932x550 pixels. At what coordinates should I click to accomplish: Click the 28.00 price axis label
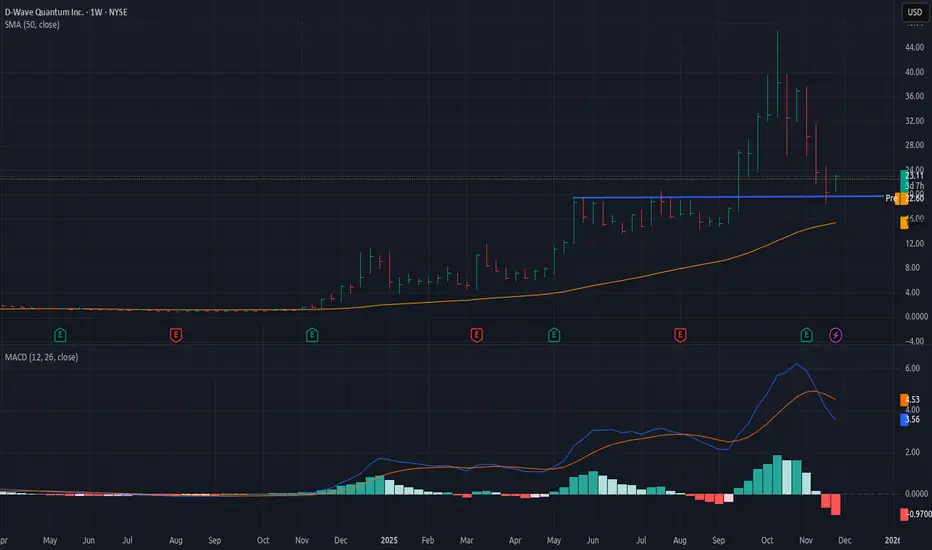(x=914, y=144)
